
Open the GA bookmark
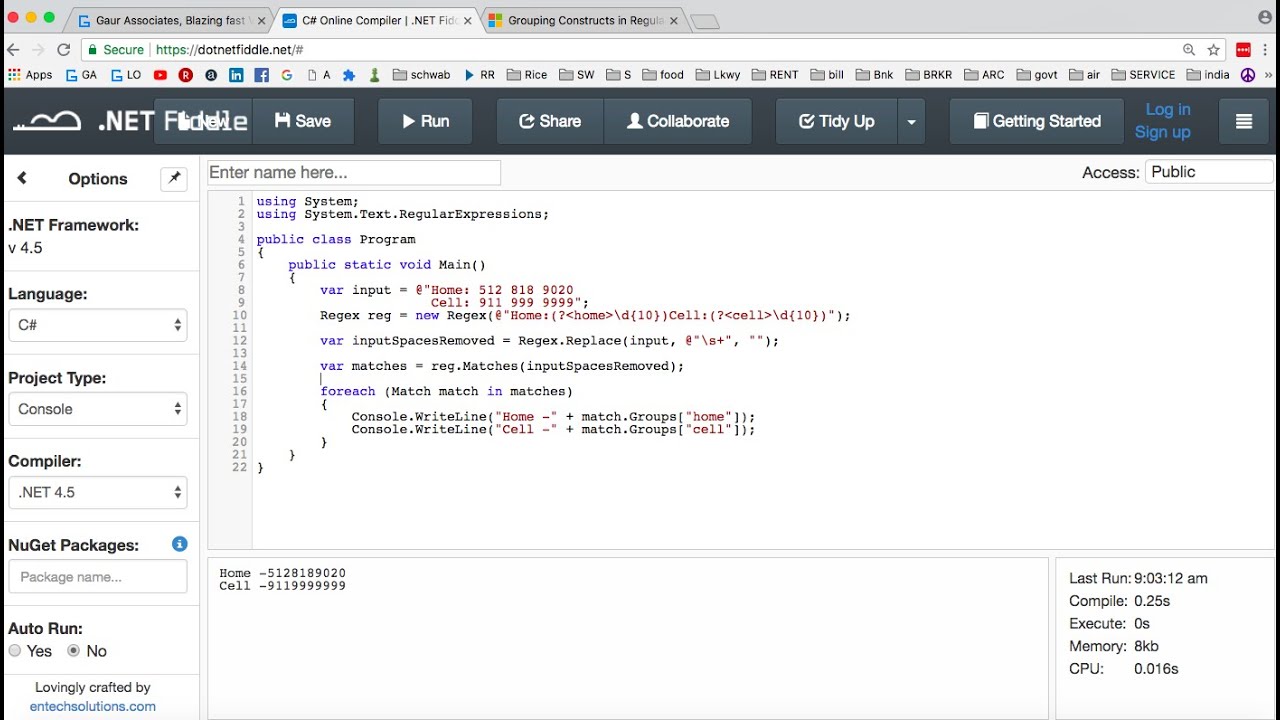click(x=82, y=75)
